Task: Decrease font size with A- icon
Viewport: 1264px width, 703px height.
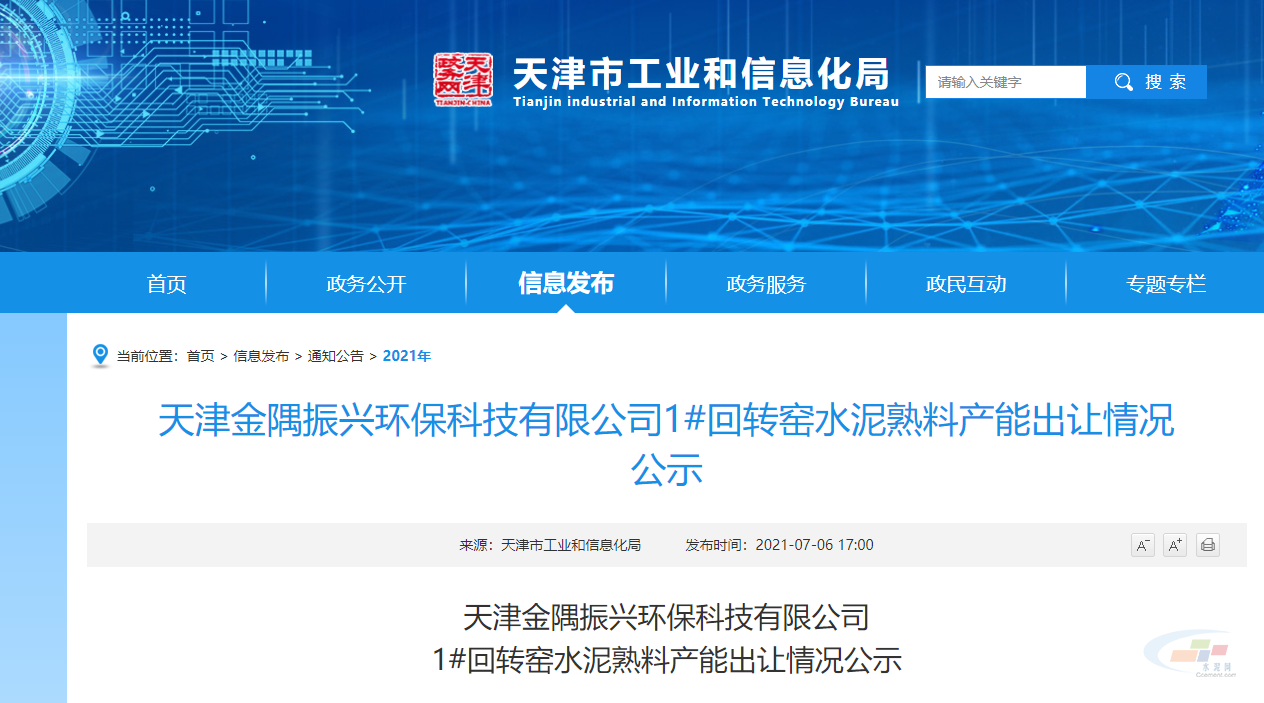Action: pos(1143,545)
